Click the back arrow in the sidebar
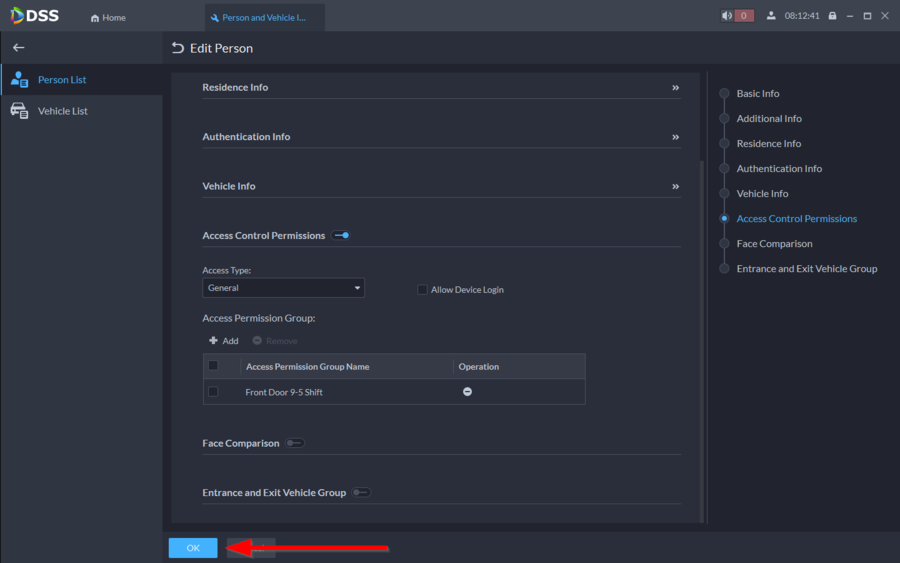 coord(18,48)
